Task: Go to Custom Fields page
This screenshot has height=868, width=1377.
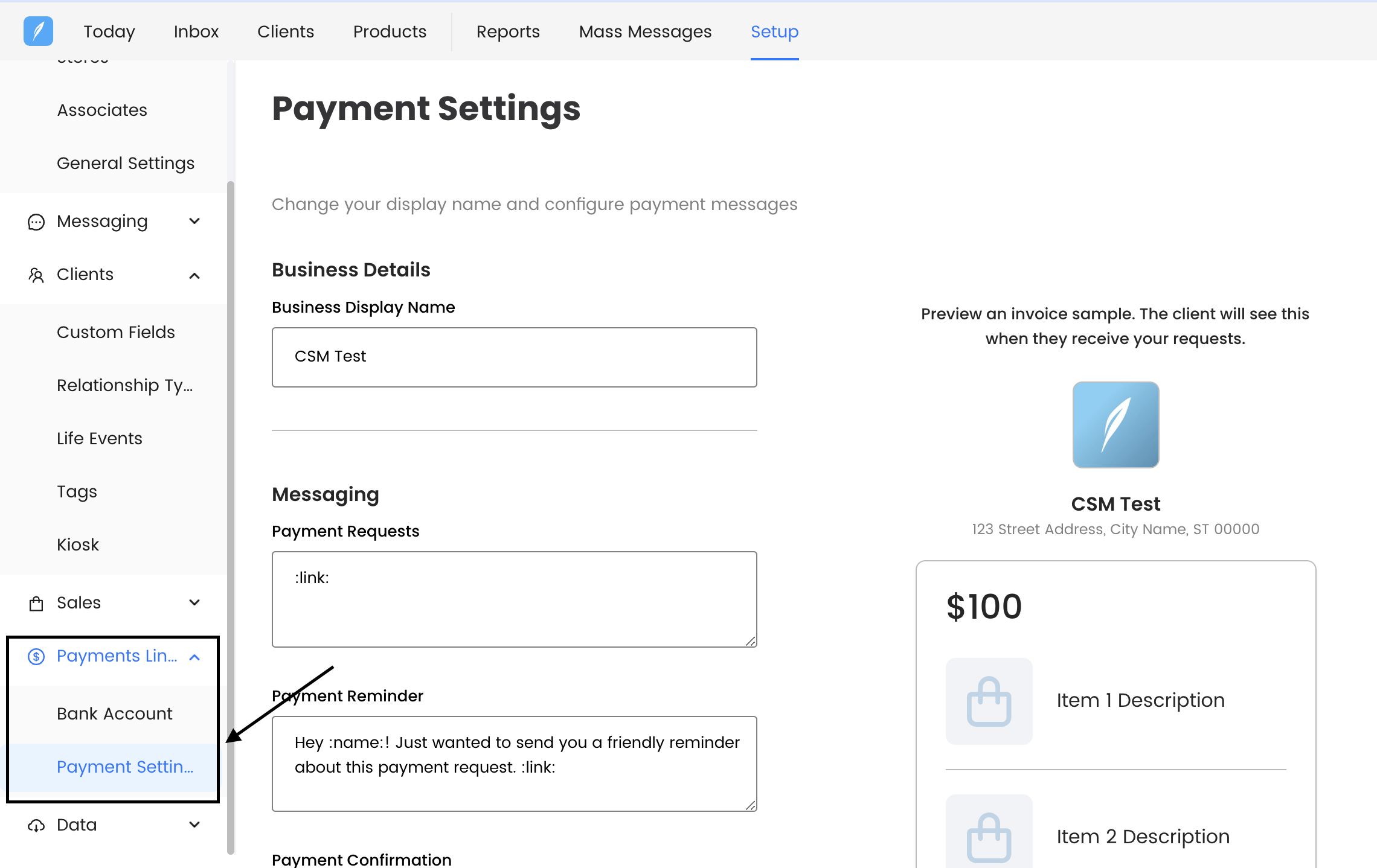Action: 116,332
